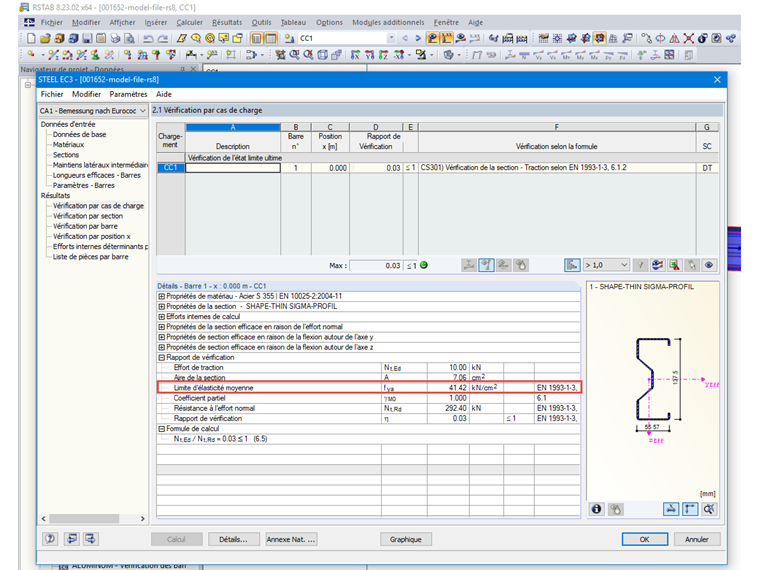Click the show colored results icon
Image resolution: width=760 pixels, height=570 pixels.
click(x=657, y=265)
